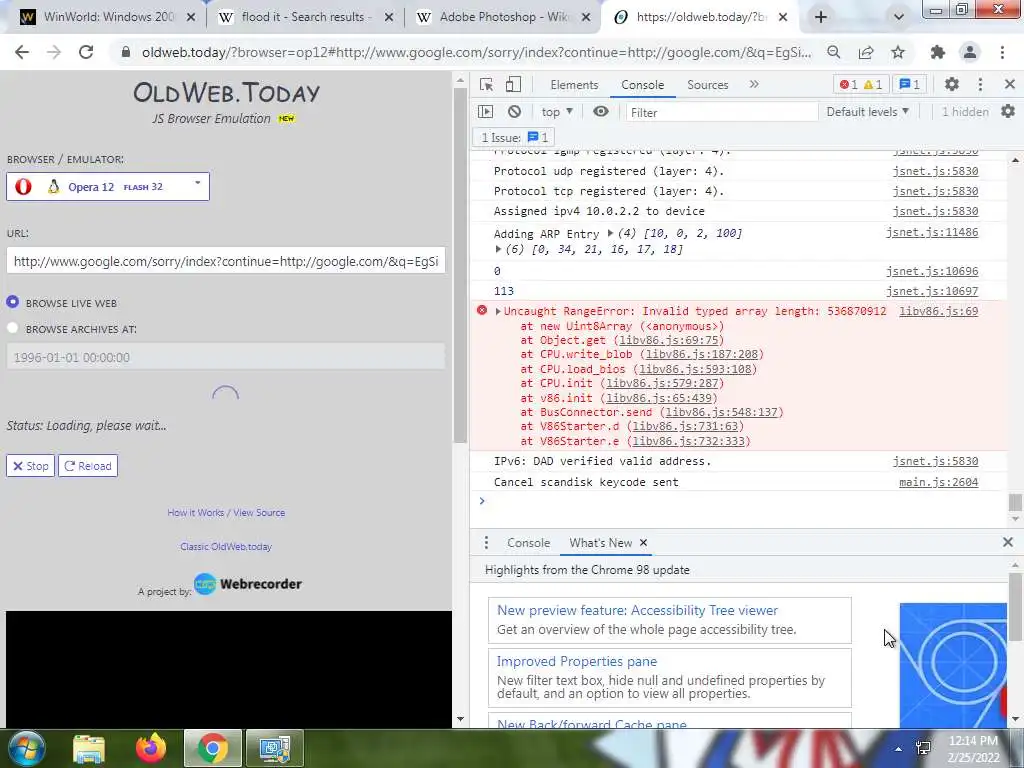Close the bottom drawer panel

click(x=1008, y=542)
